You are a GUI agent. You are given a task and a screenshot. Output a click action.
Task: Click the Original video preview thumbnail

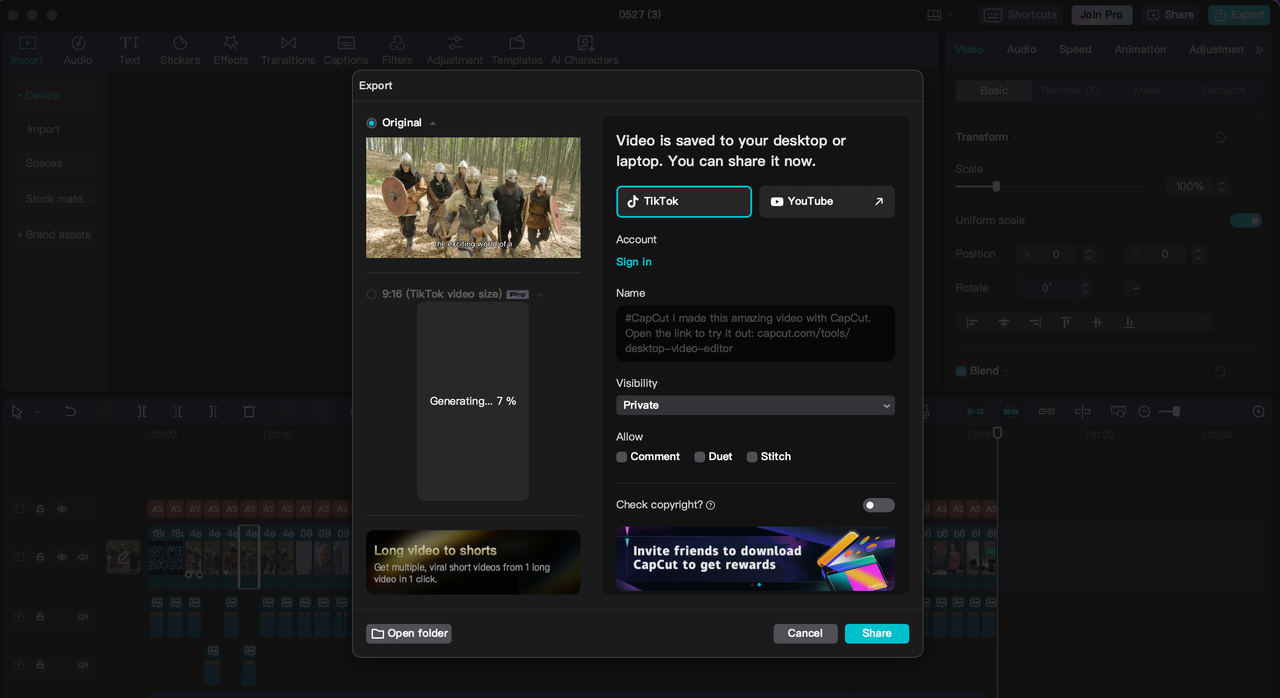473,198
